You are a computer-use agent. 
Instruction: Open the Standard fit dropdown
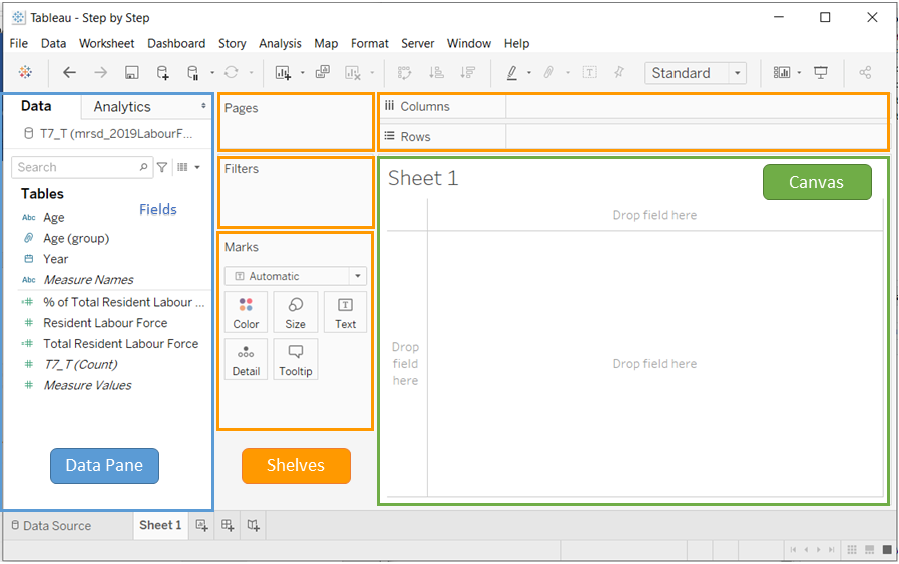[695, 73]
